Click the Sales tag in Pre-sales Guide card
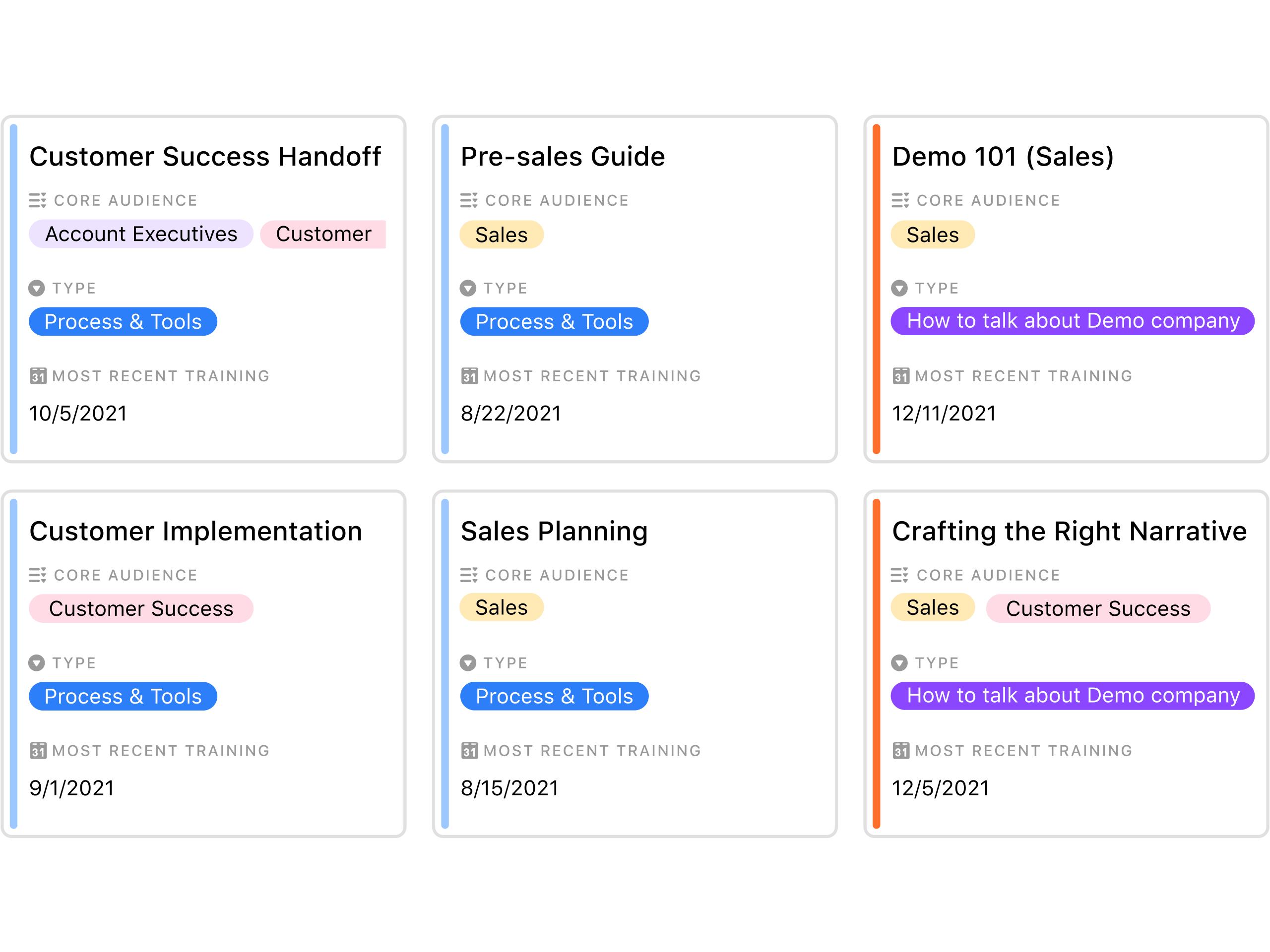This screenshot has width=1270, height=952. (501, 235)
